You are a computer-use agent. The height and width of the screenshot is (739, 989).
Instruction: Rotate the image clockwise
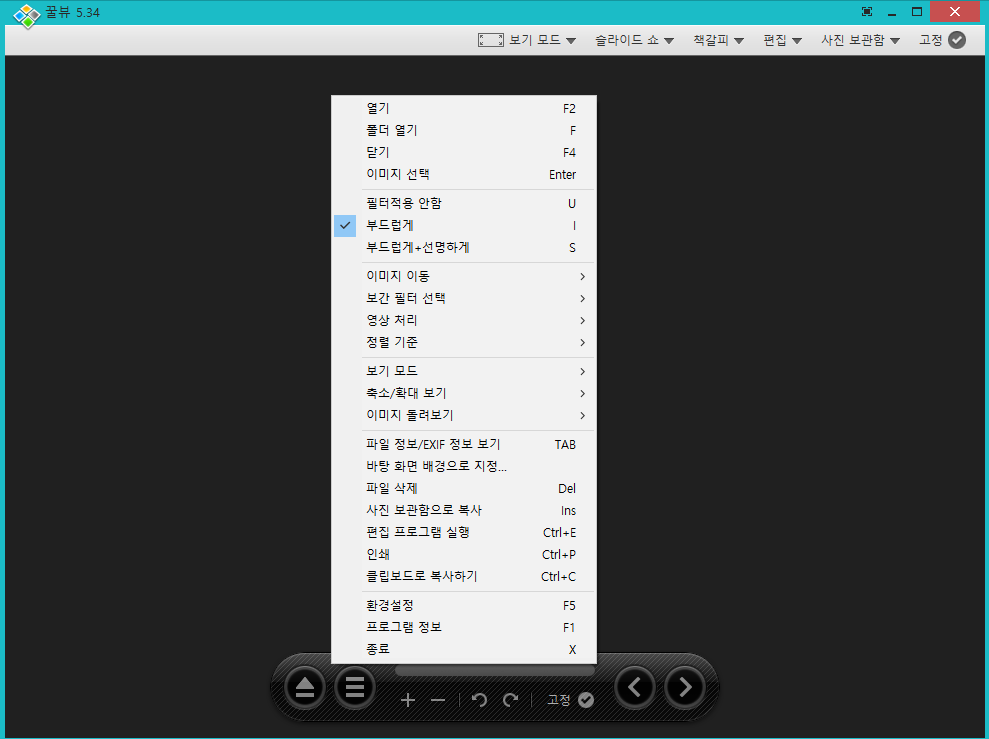(x=509, y=700)
